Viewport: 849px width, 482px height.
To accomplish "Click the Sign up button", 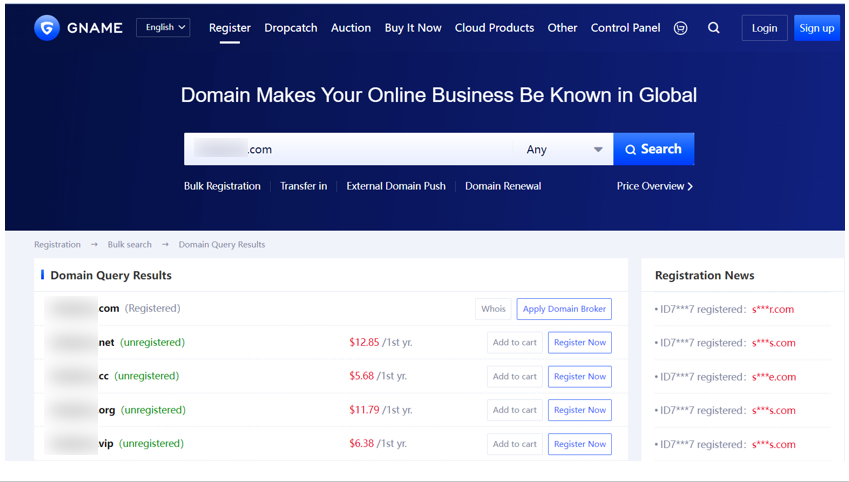I will 817,28.
